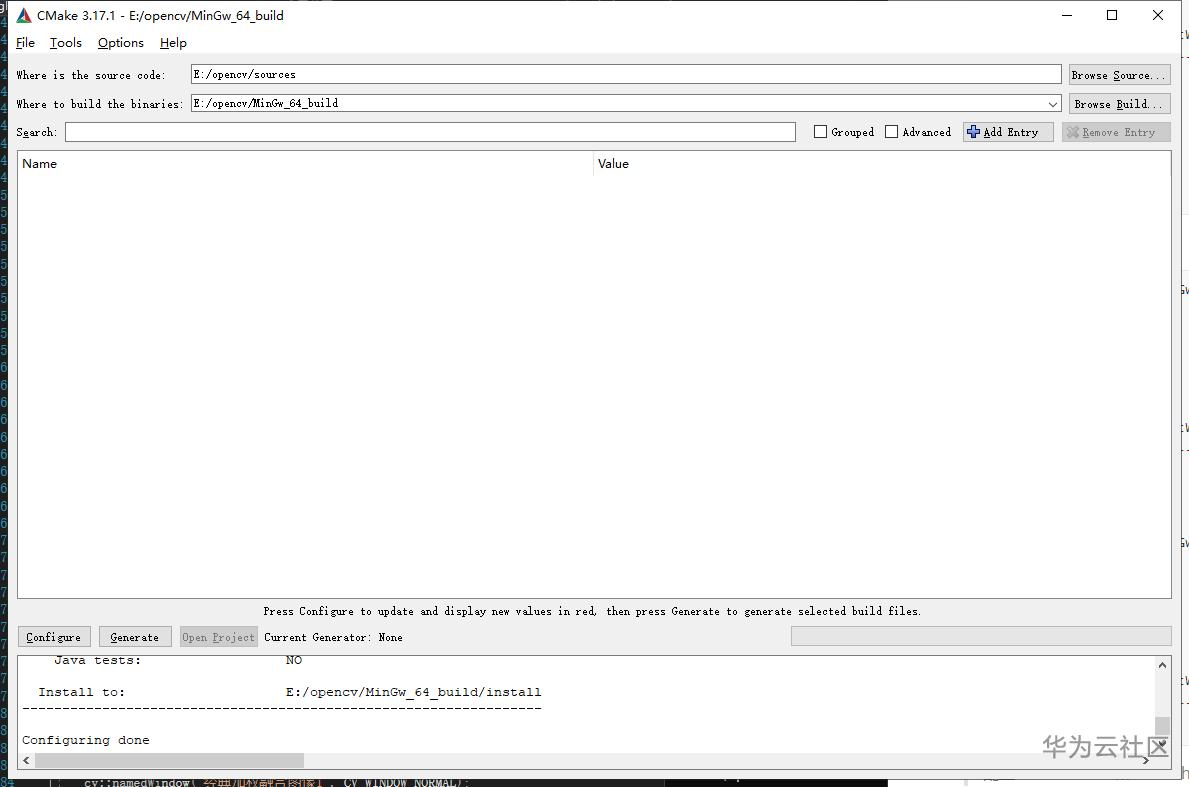Open the Options menu

tap(121, 43)
